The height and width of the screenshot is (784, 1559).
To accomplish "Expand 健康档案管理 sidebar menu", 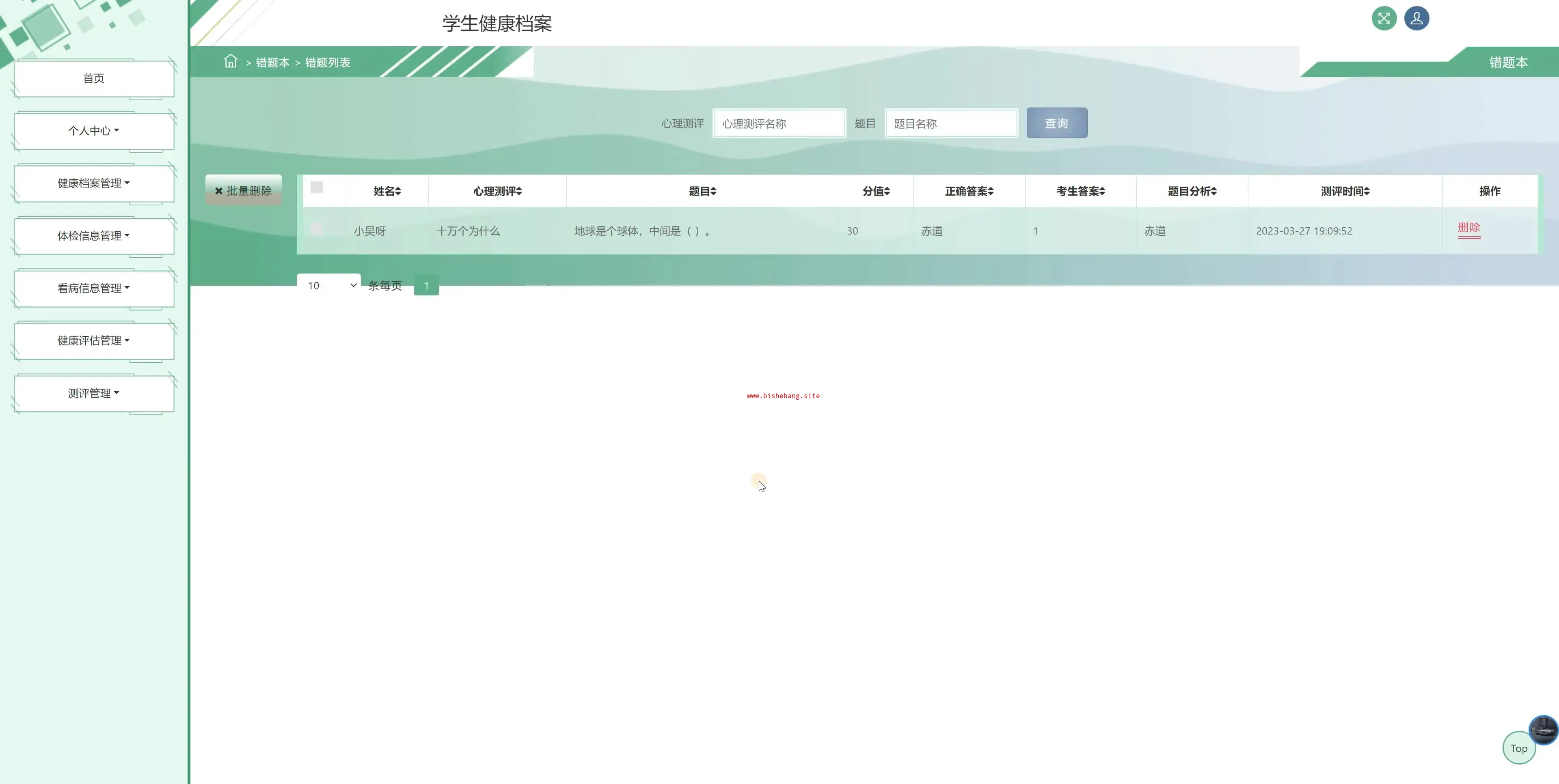I will pos(94,183).
